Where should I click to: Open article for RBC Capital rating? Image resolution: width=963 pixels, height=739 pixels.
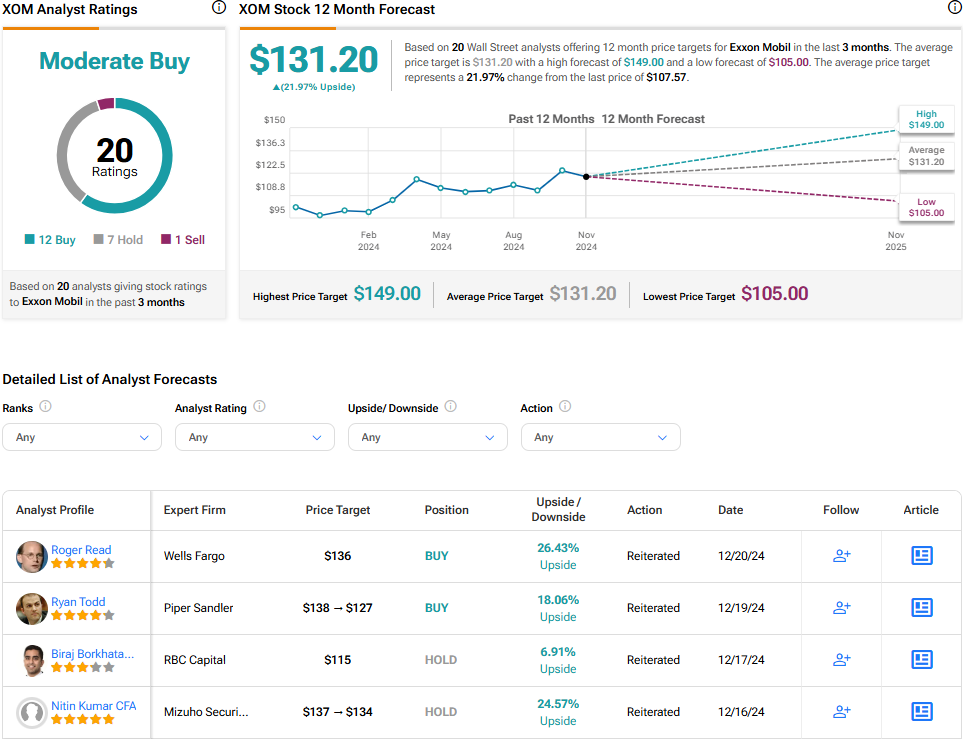coord(921,660)
